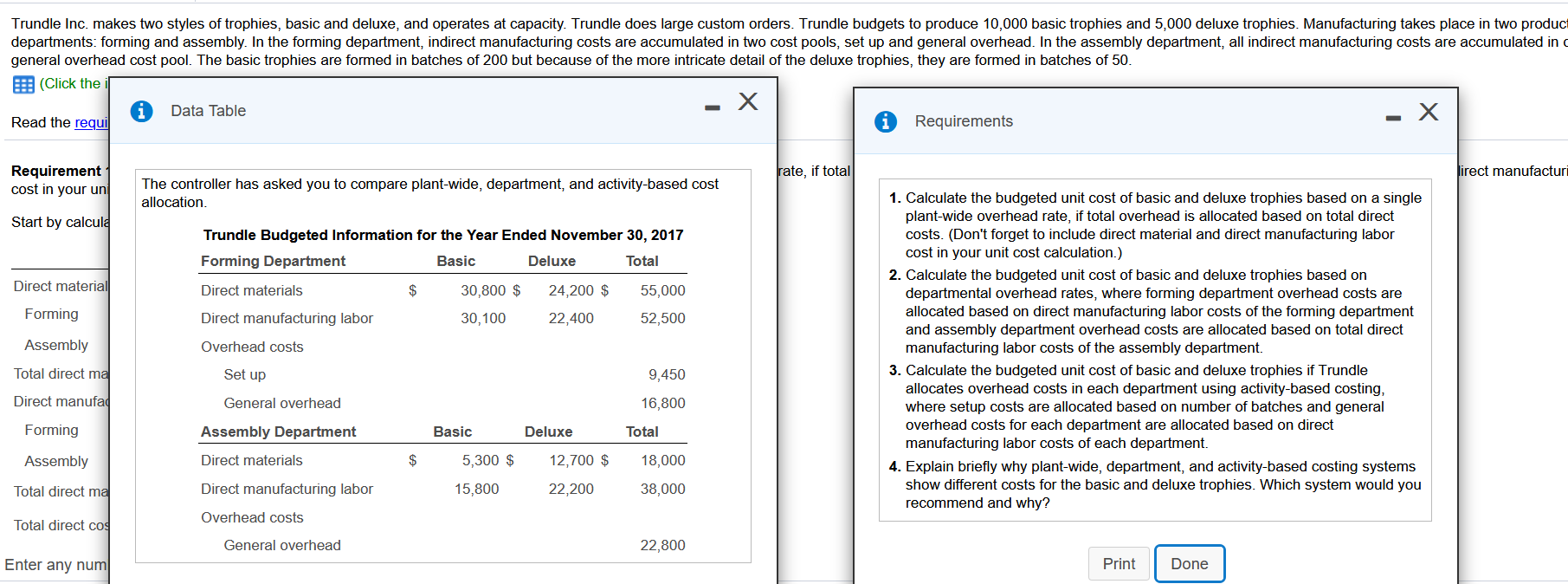Image resolution: width=1568 pixels, height=584 pixels.
Task: Select Forming deluxe direct materials 24,200
Action: 571,290
